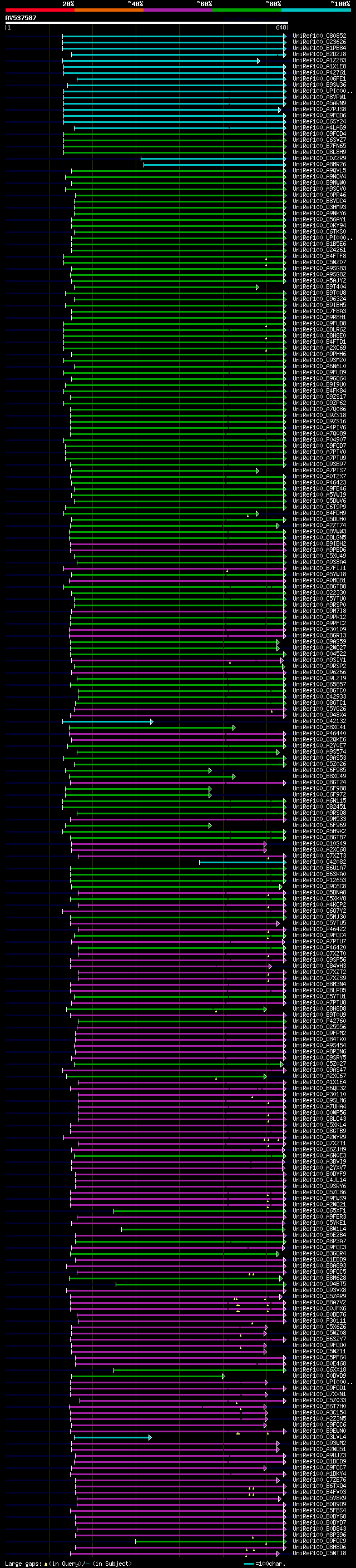Open hit UniRef100_B1PB84
The height and width of the screenshot is (1568, 356).
[319, 48]
